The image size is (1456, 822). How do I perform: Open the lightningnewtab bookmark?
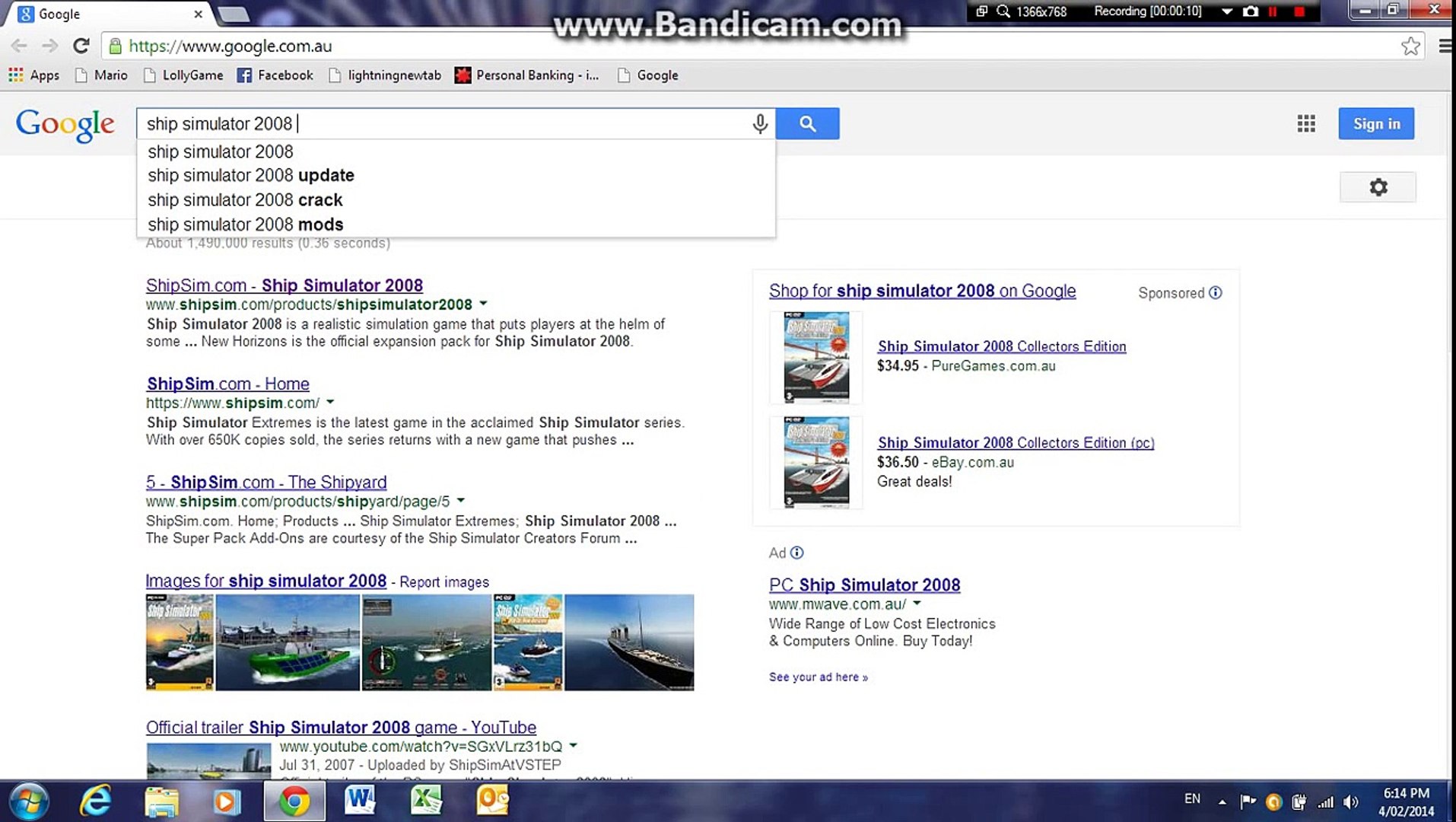(385, 75)
